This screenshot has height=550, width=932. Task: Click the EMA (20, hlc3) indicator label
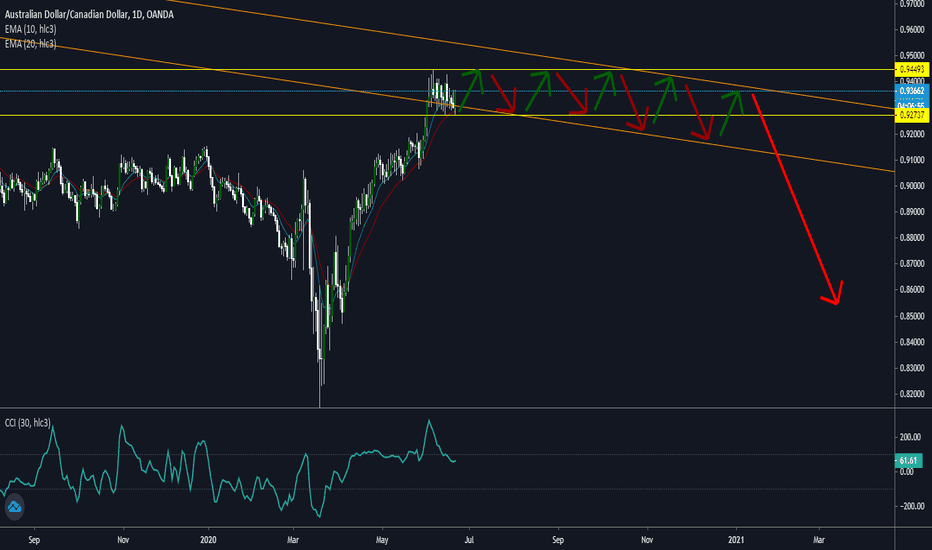pyautogui.click(x=30, y=44)
